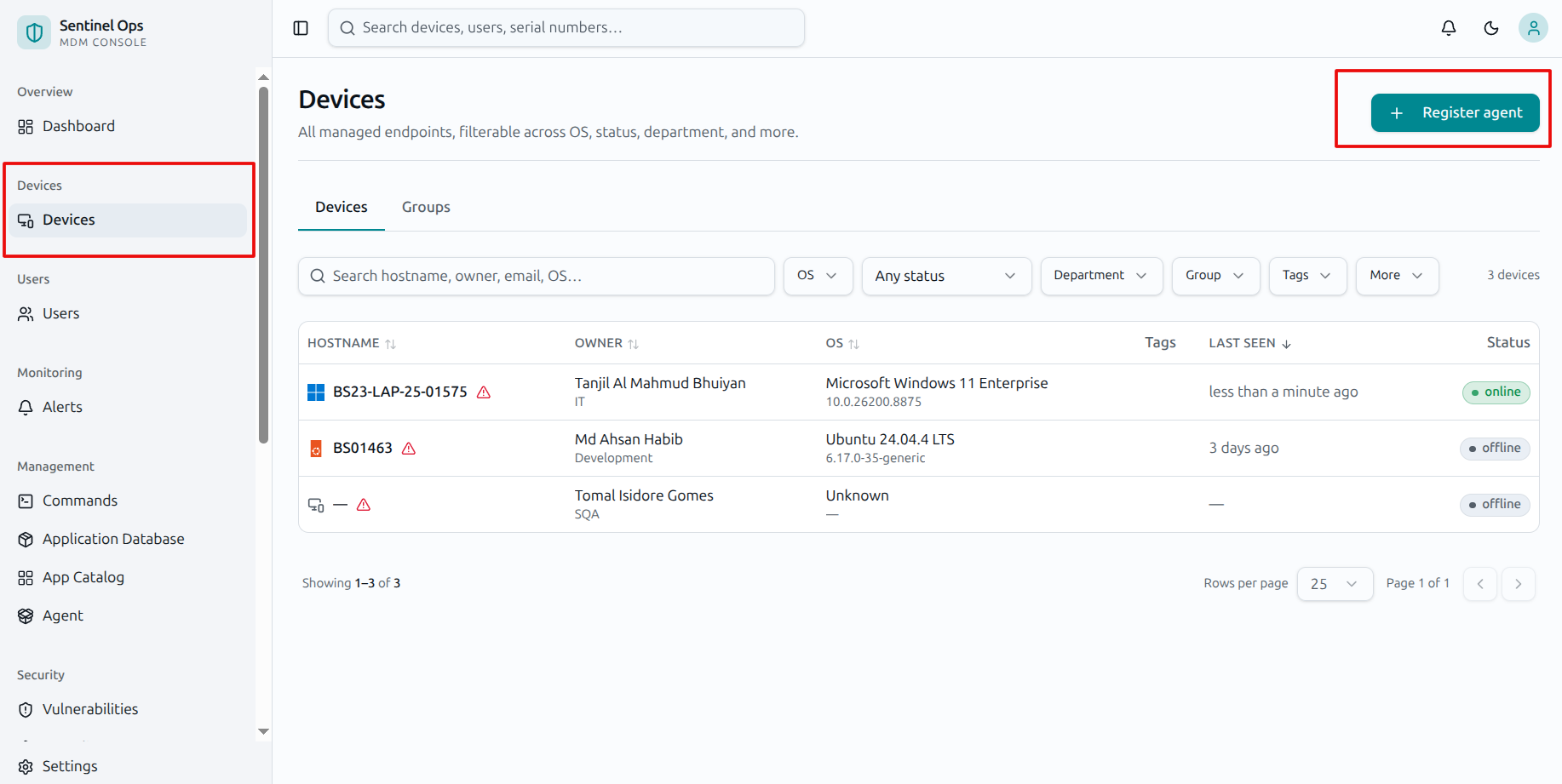Open Alerts in the sidebar
The image size is (1562, 784).
(128, 407)
